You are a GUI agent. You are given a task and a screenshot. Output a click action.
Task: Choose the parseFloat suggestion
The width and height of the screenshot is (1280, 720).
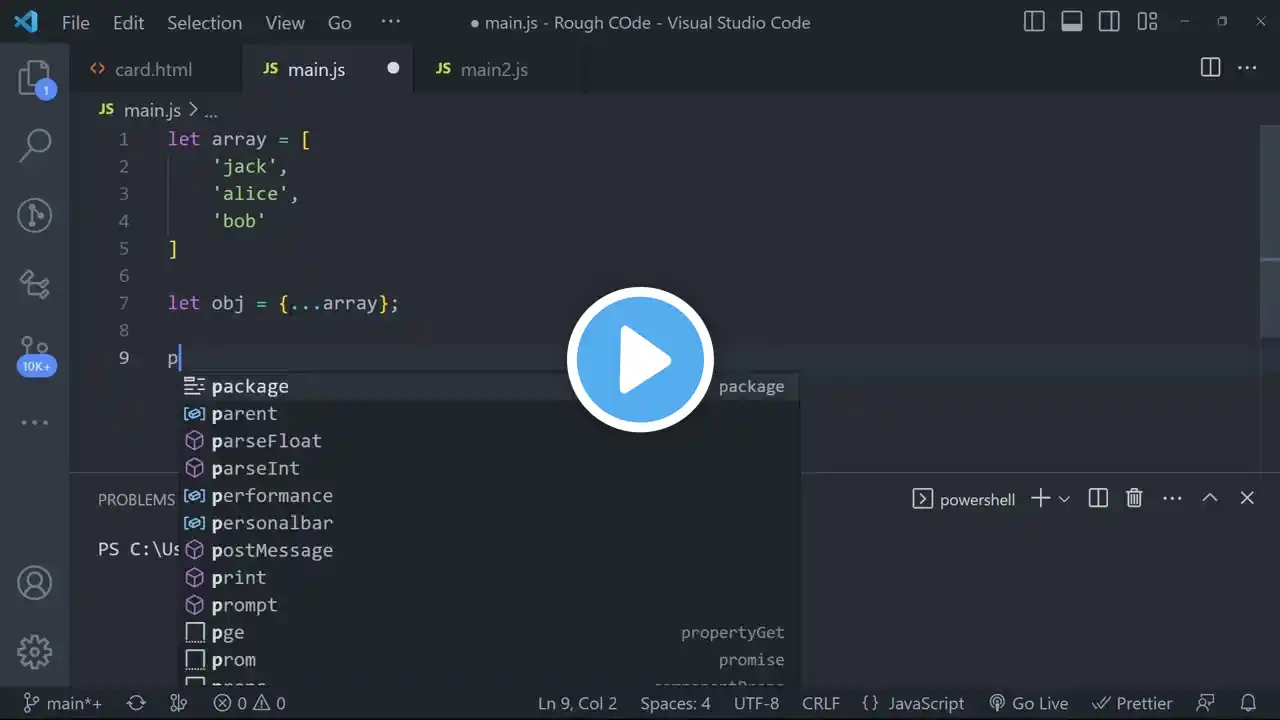click(489, 441)
